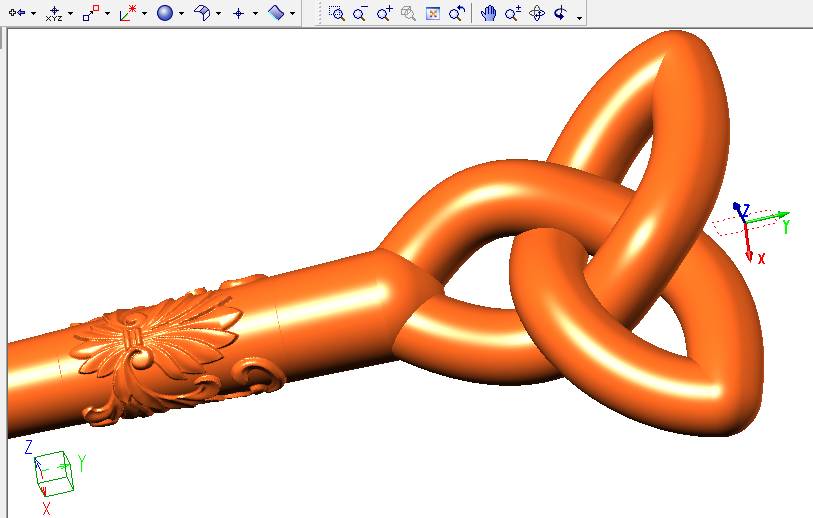Viewport: 813px width, 518px height.
Task: Click the XYZ coordinate axes on the right
Action: [752, 231]
